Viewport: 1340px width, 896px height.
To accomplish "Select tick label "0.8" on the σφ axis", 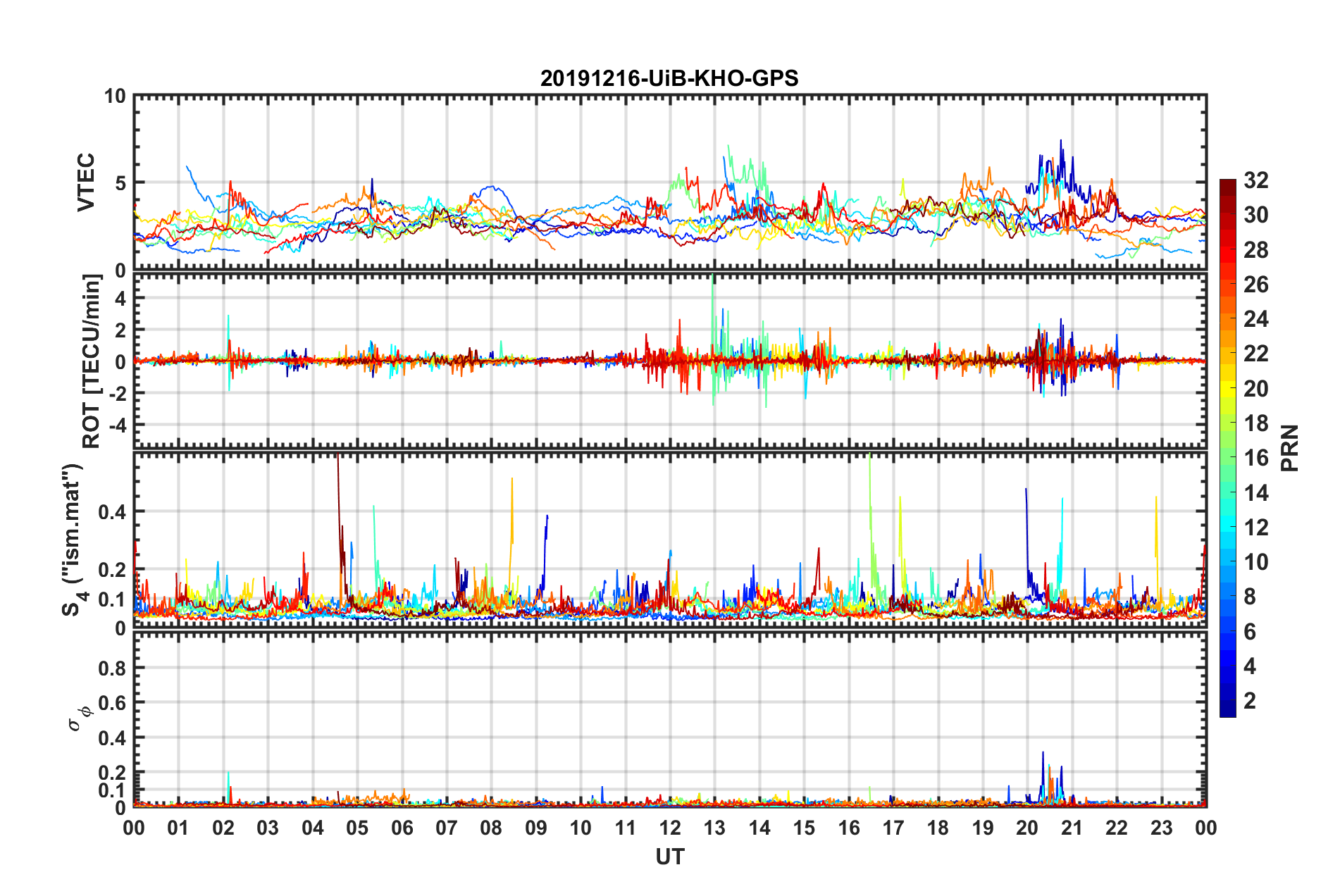I will pyautogui.click(x=113, y=668).
